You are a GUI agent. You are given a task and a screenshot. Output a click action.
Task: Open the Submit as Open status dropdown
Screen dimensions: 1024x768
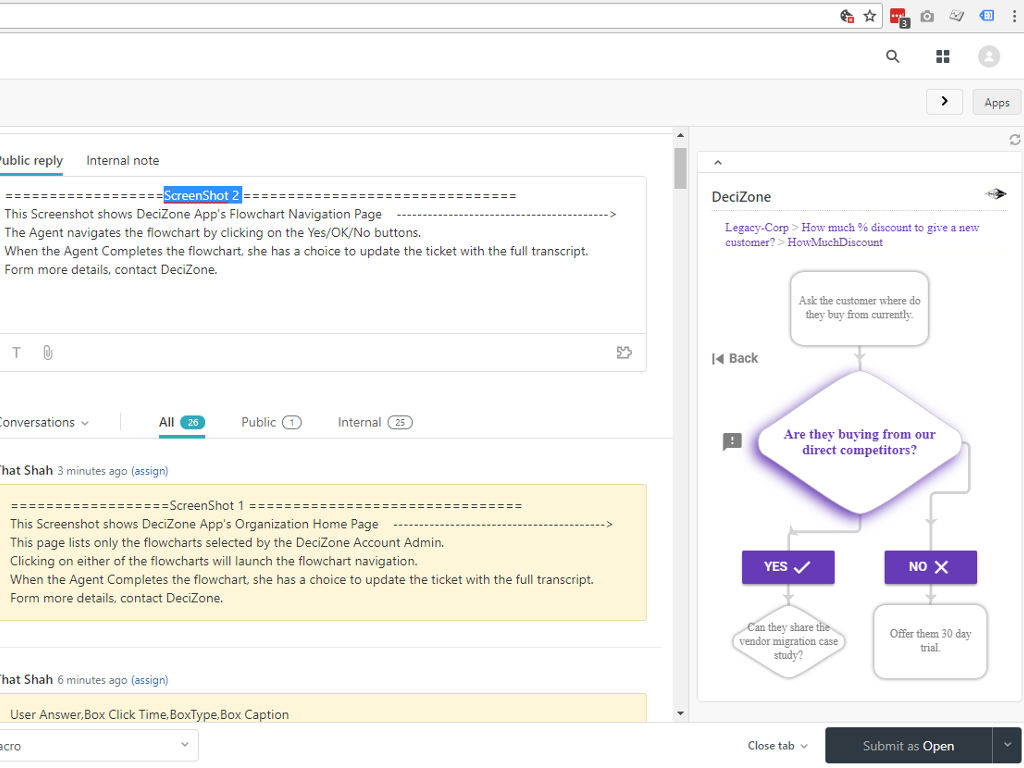(1008, 745)
